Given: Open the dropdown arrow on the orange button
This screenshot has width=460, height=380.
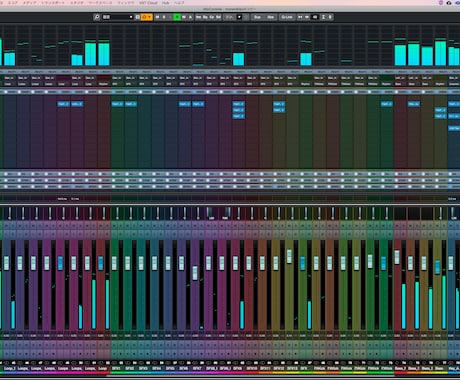Looking at the screenshot, I should pyautogui.click(x=150, y=17).
